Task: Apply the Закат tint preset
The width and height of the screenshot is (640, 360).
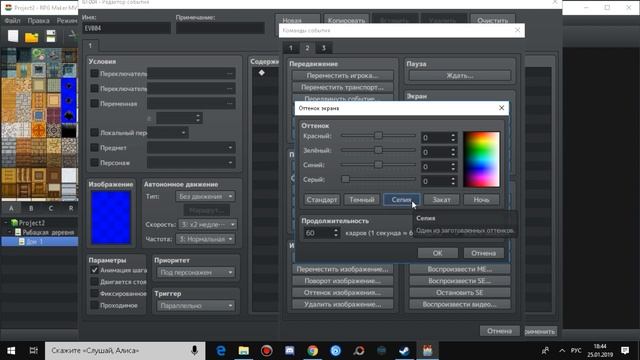Action: (441, 200)
